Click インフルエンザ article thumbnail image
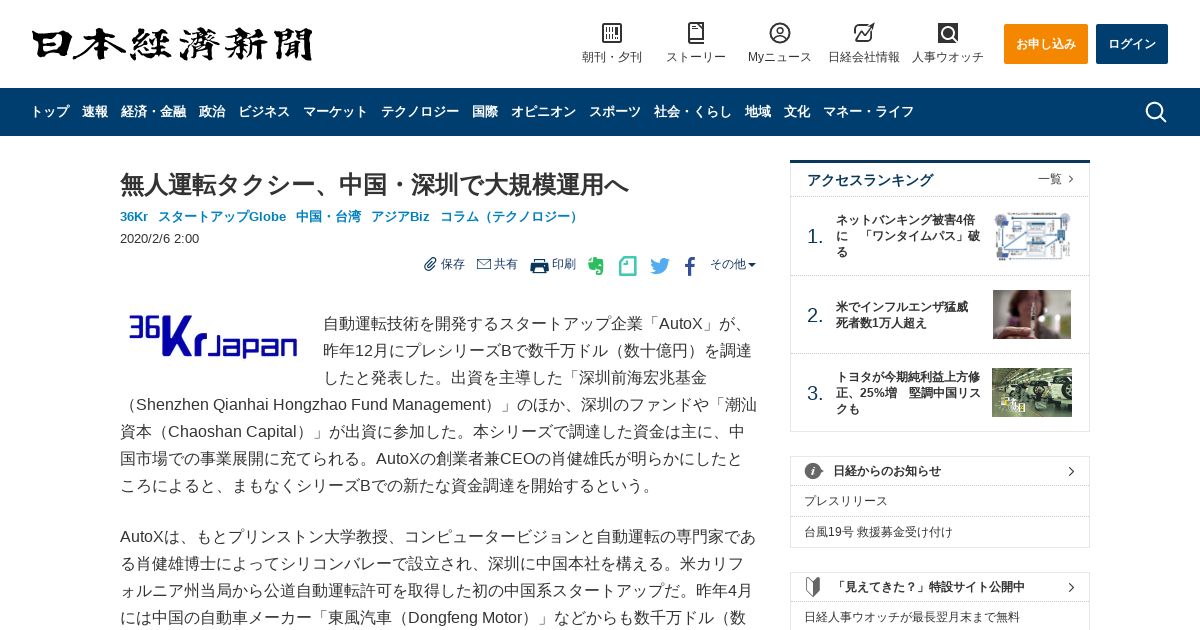Viewport: 1200px width, 630px height. (1032, 315)
